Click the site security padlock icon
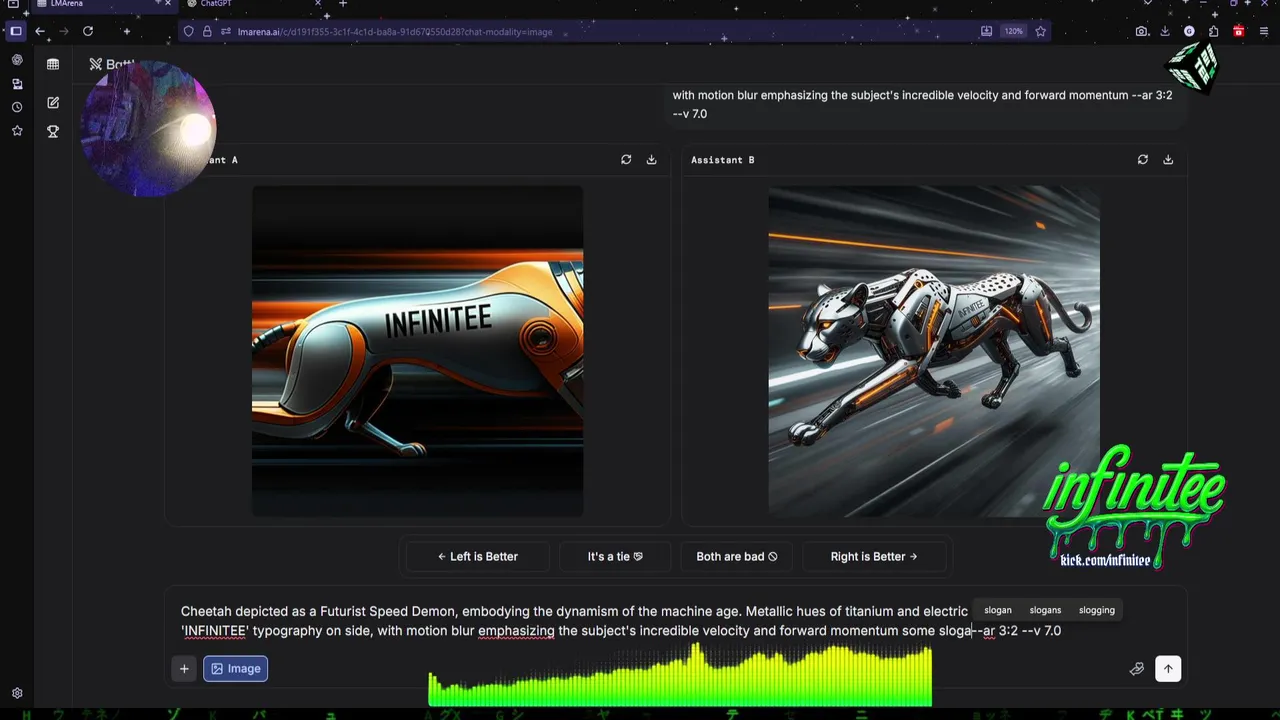Image resolution: width=1280 pixels, height=720 pixels. pyautogui.click(x=207, y=31)
